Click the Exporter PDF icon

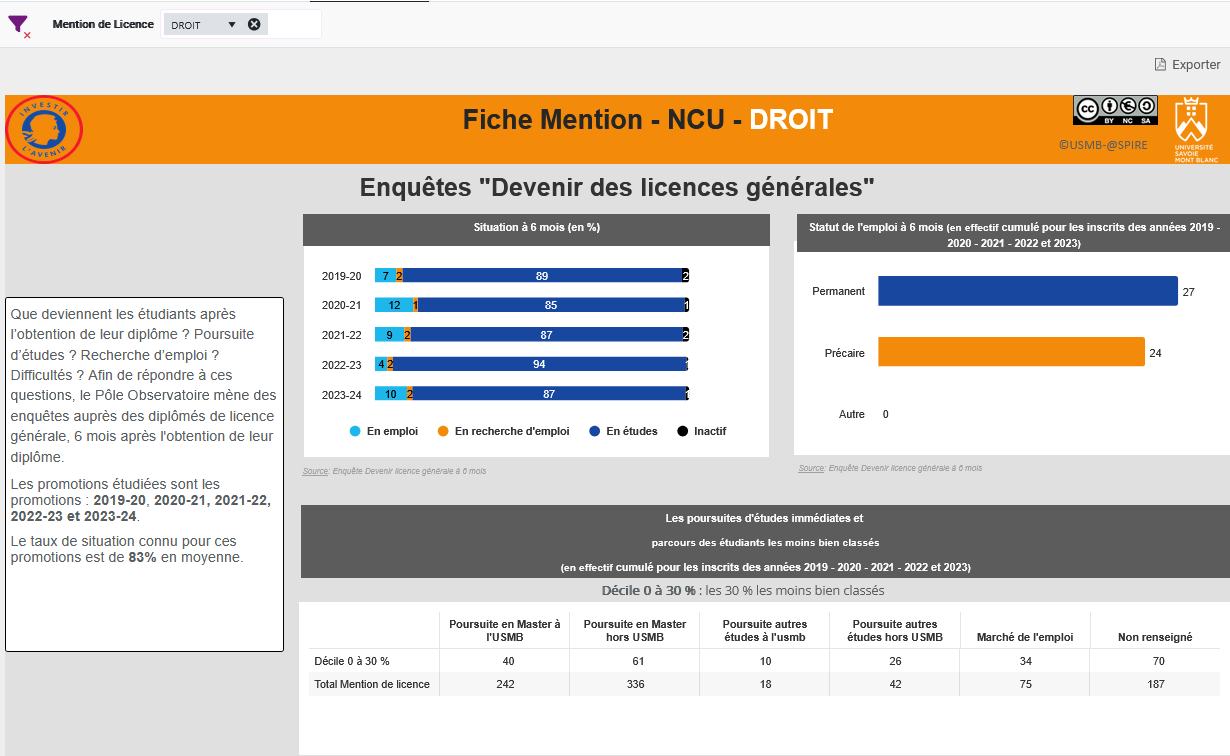[1160, 65]
